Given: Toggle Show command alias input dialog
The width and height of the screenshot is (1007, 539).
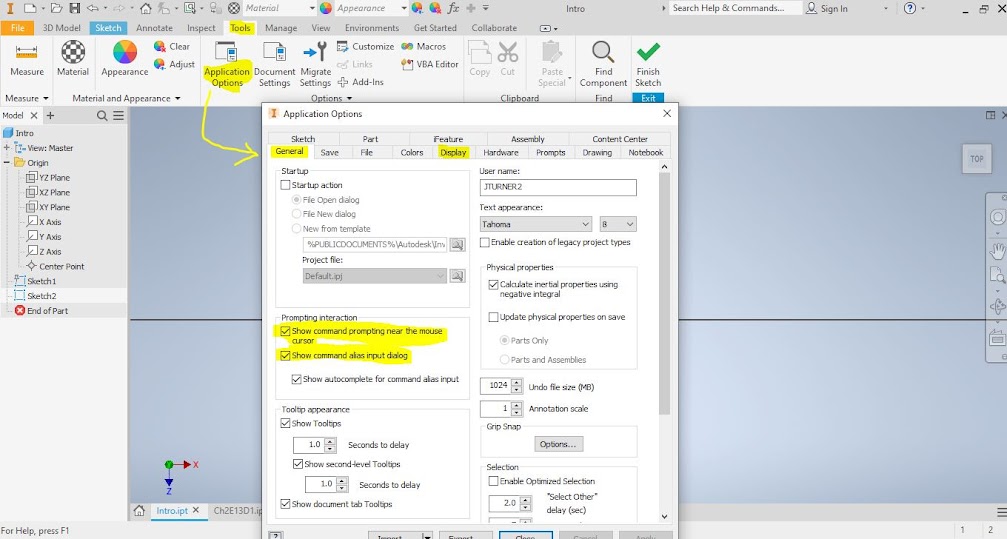Looking at the screenshot, I should (285, 355).
